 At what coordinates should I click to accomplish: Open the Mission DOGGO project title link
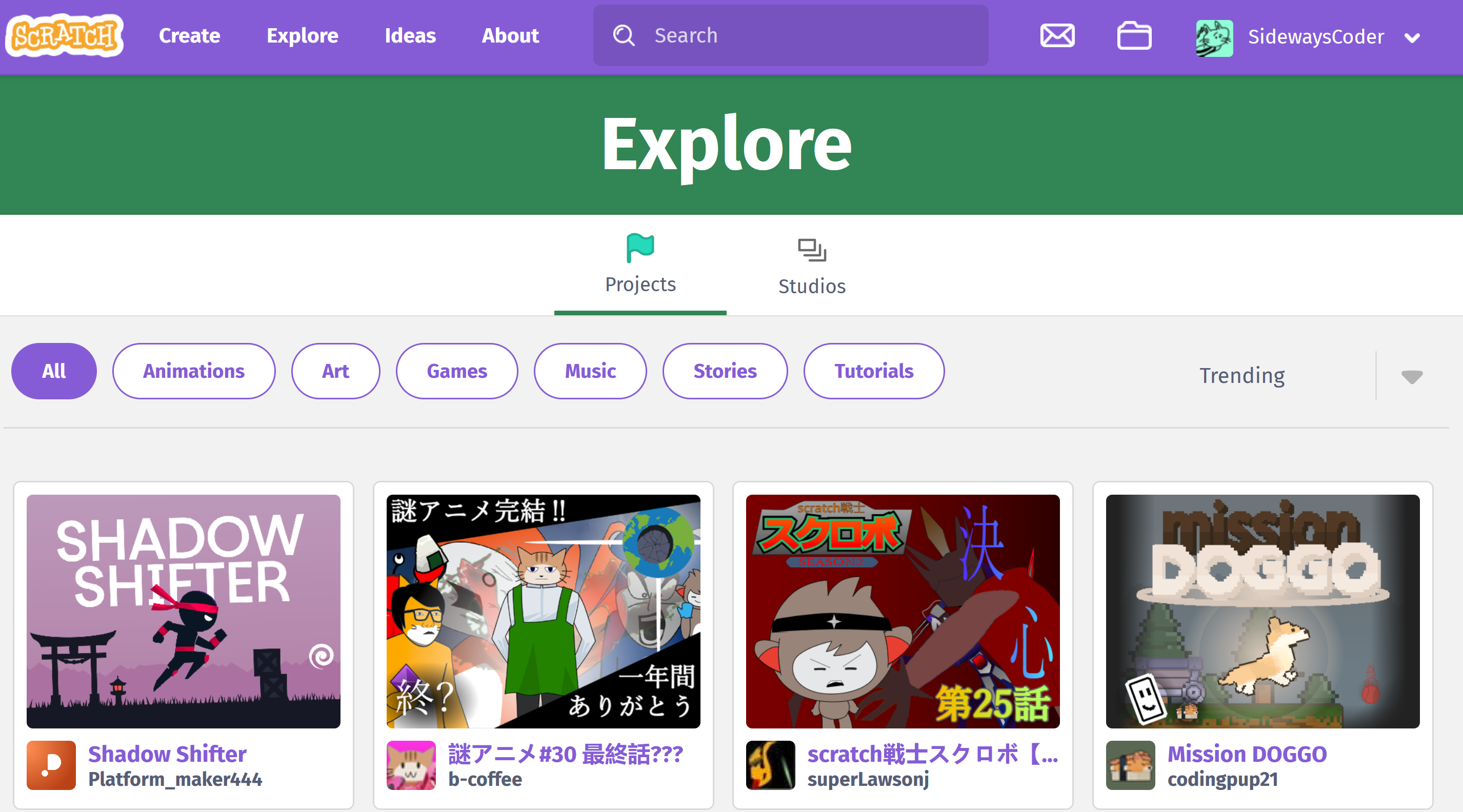1247,754
